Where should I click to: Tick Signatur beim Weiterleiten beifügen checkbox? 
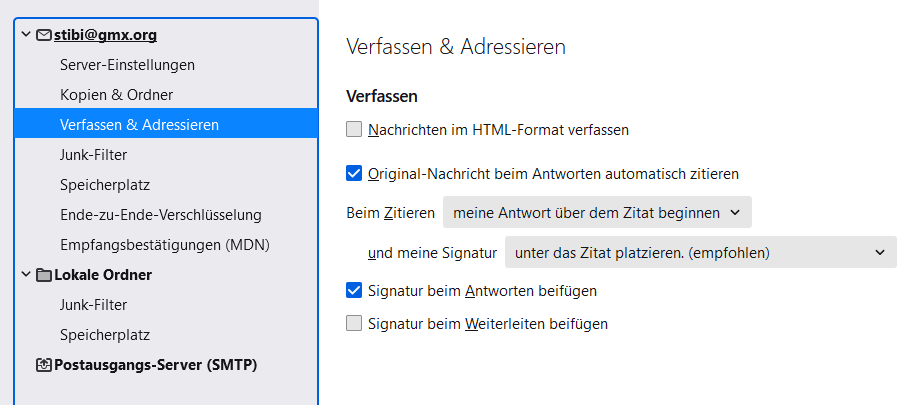click(353, 324)
